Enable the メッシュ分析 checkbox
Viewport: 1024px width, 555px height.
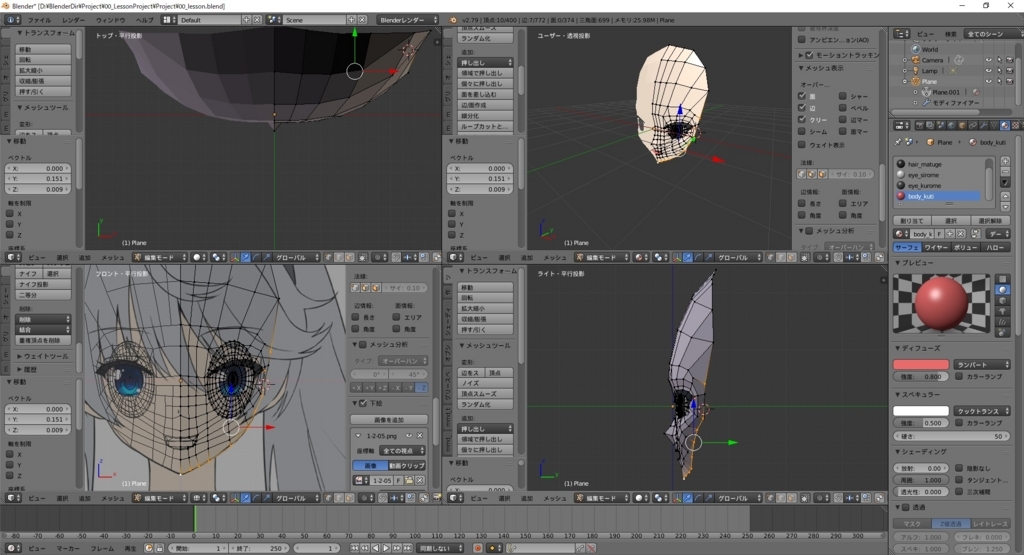tap(363, 345)
